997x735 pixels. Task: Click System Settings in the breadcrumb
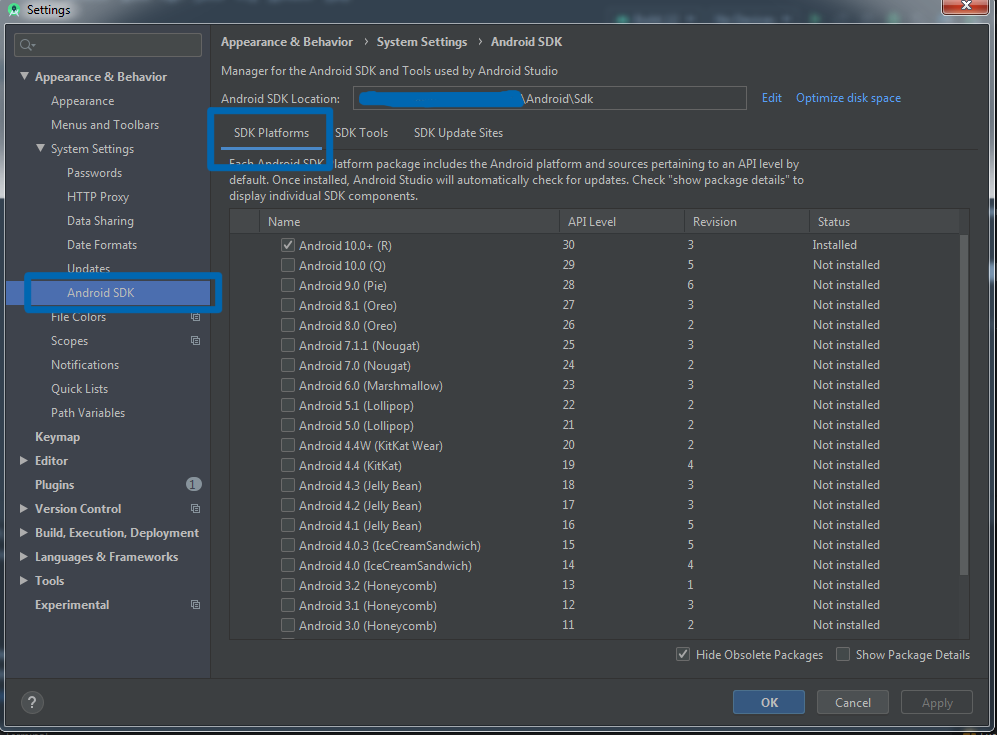click(422, 42)
